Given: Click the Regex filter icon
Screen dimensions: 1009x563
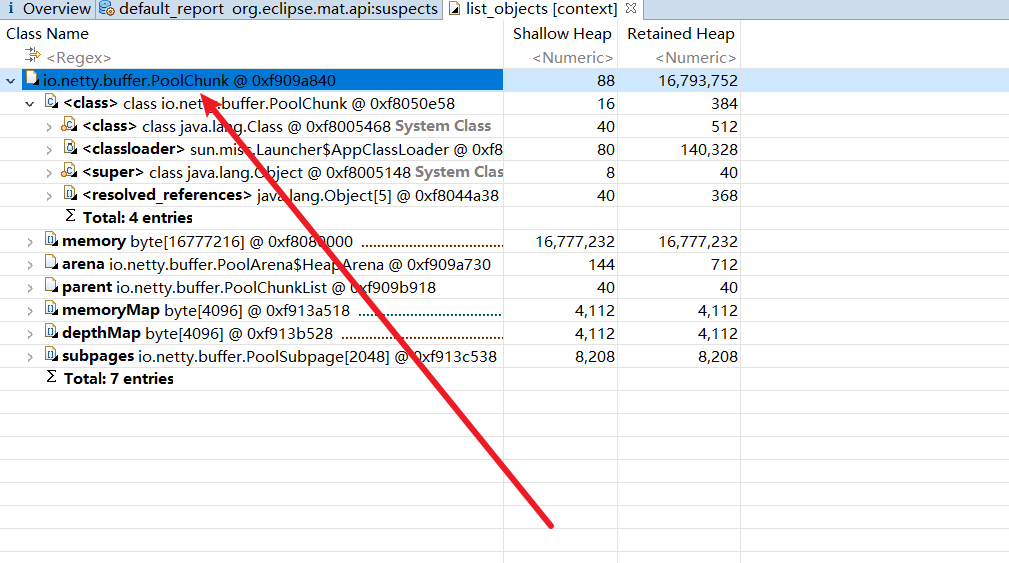Looking at the screenshot, I should coord(33,57).
